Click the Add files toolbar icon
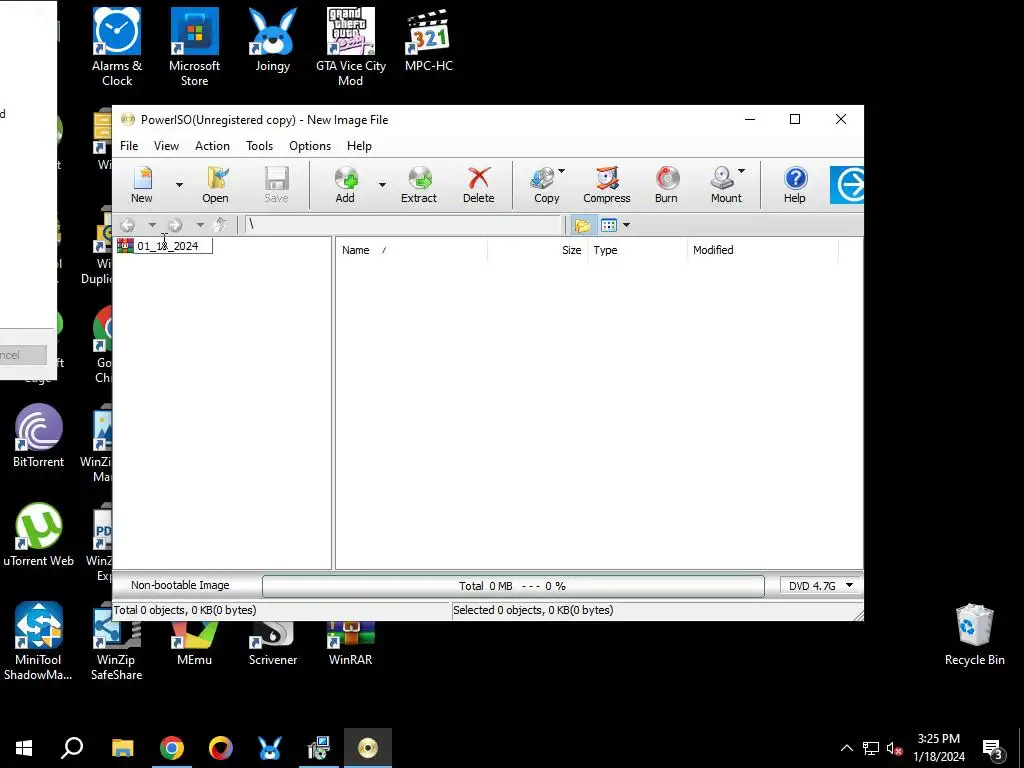 click(x=345, y=185)
